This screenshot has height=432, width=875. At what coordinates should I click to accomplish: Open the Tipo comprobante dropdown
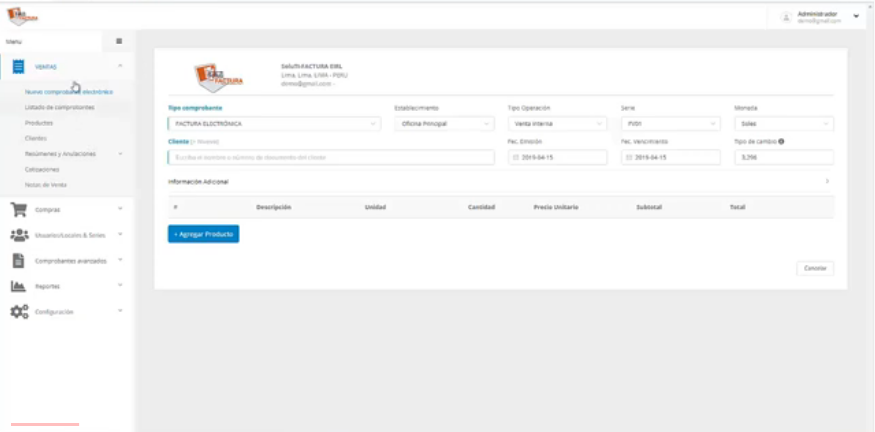(274, 124)
